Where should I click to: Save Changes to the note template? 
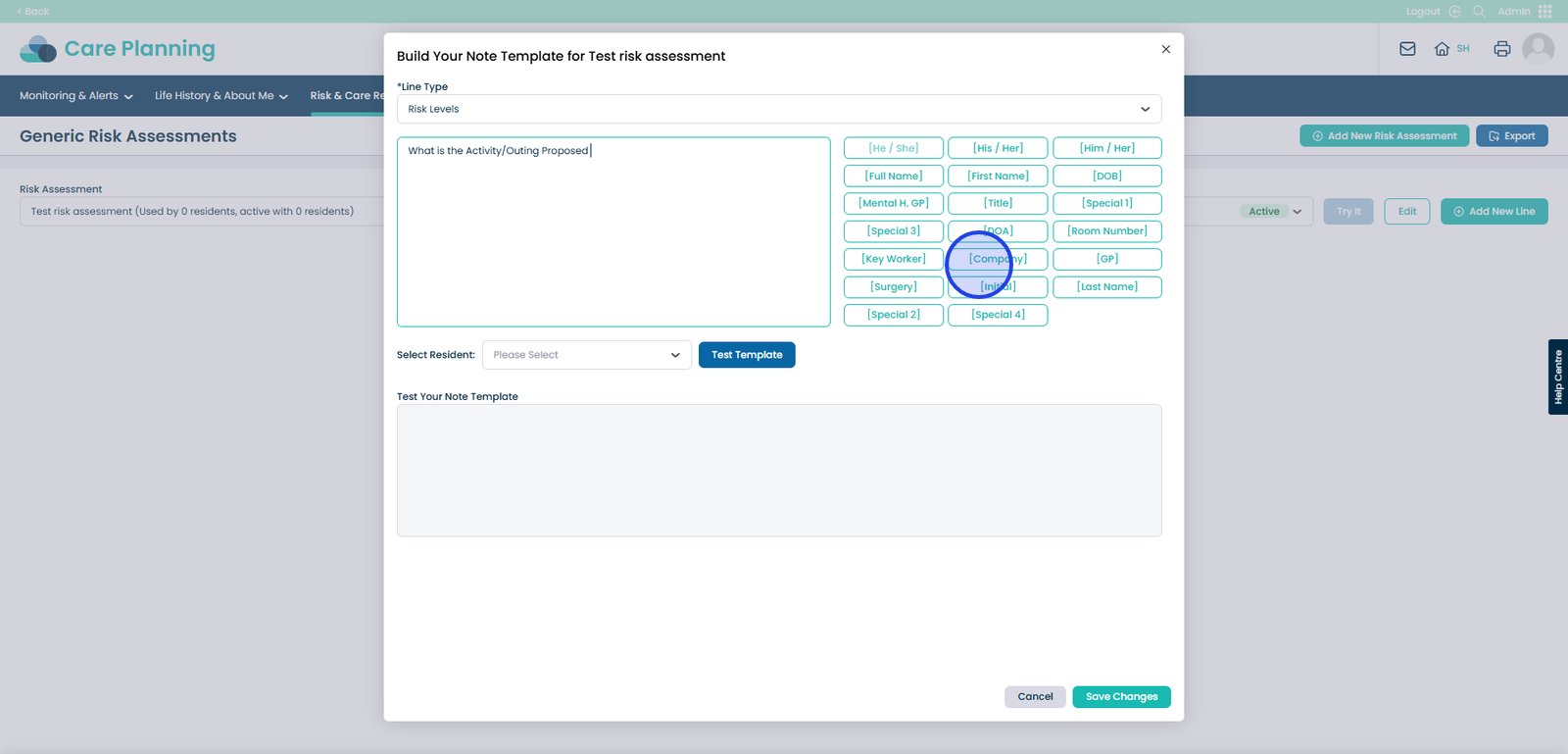click(1122, 697)
